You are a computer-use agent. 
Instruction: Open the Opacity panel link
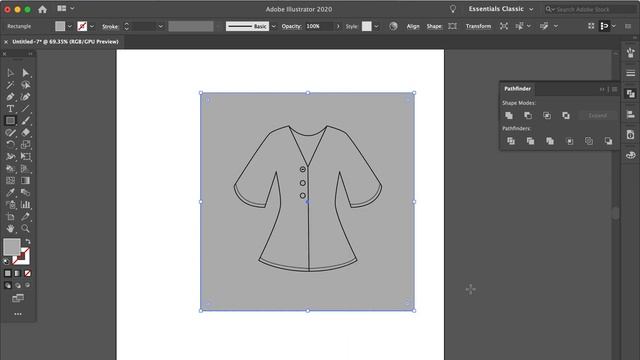point(291,27)
